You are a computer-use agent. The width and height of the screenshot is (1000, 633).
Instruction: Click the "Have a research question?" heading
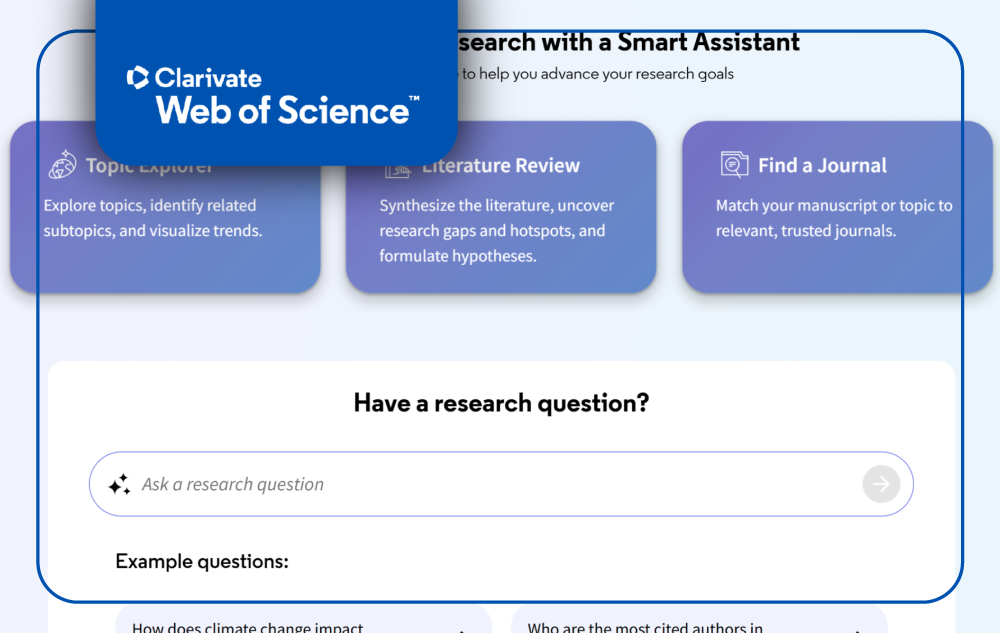(501, 403)
